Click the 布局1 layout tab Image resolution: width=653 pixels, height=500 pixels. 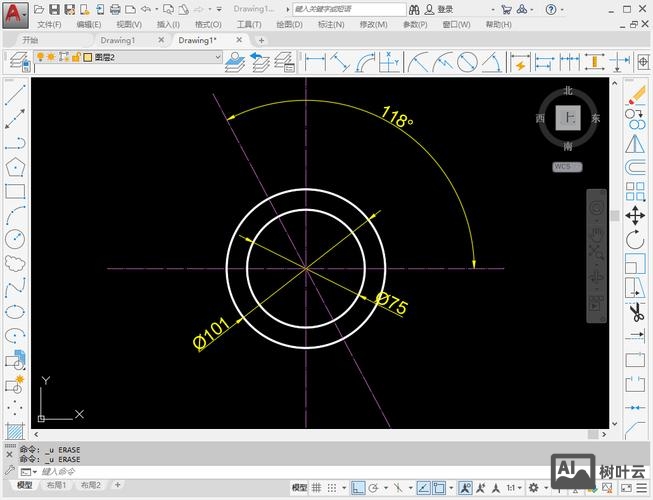pos(56,486)
